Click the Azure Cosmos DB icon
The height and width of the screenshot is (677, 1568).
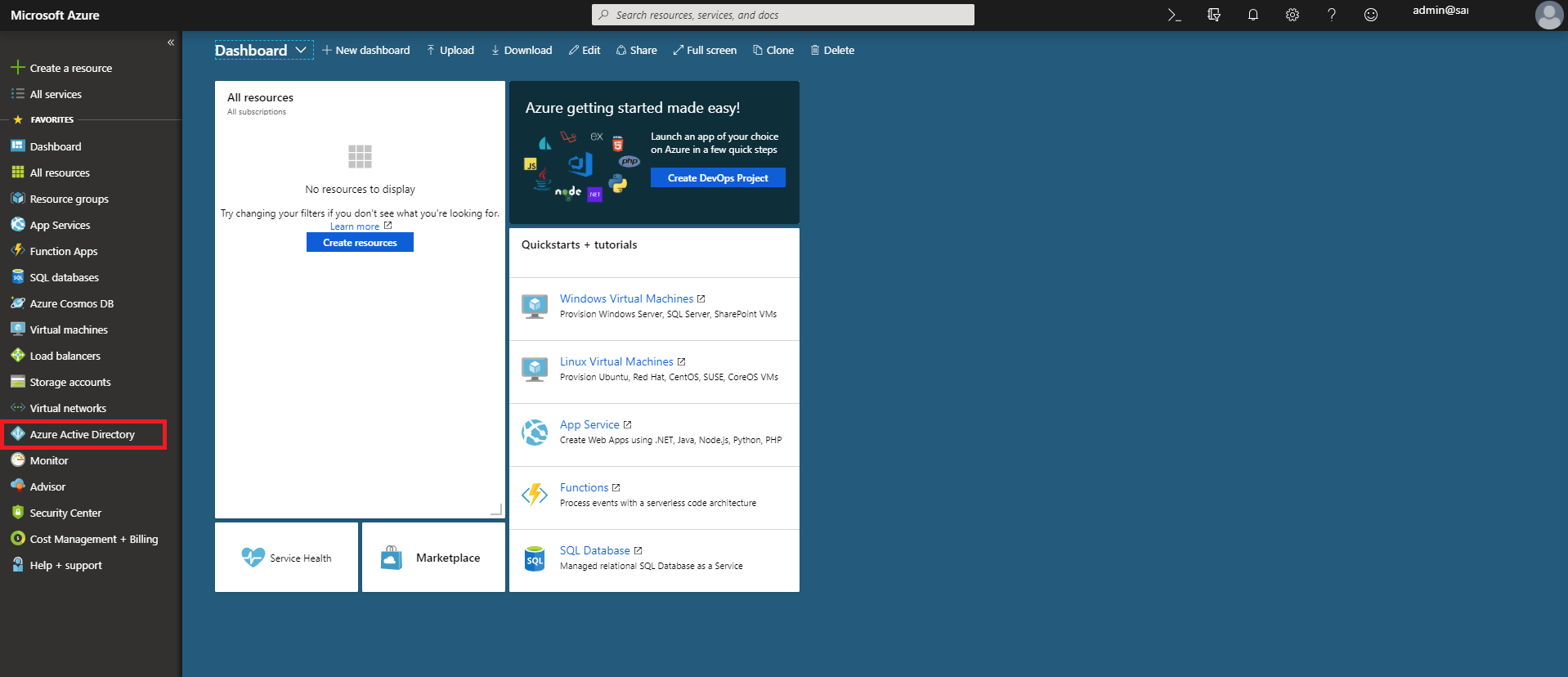tap(18, 303)
